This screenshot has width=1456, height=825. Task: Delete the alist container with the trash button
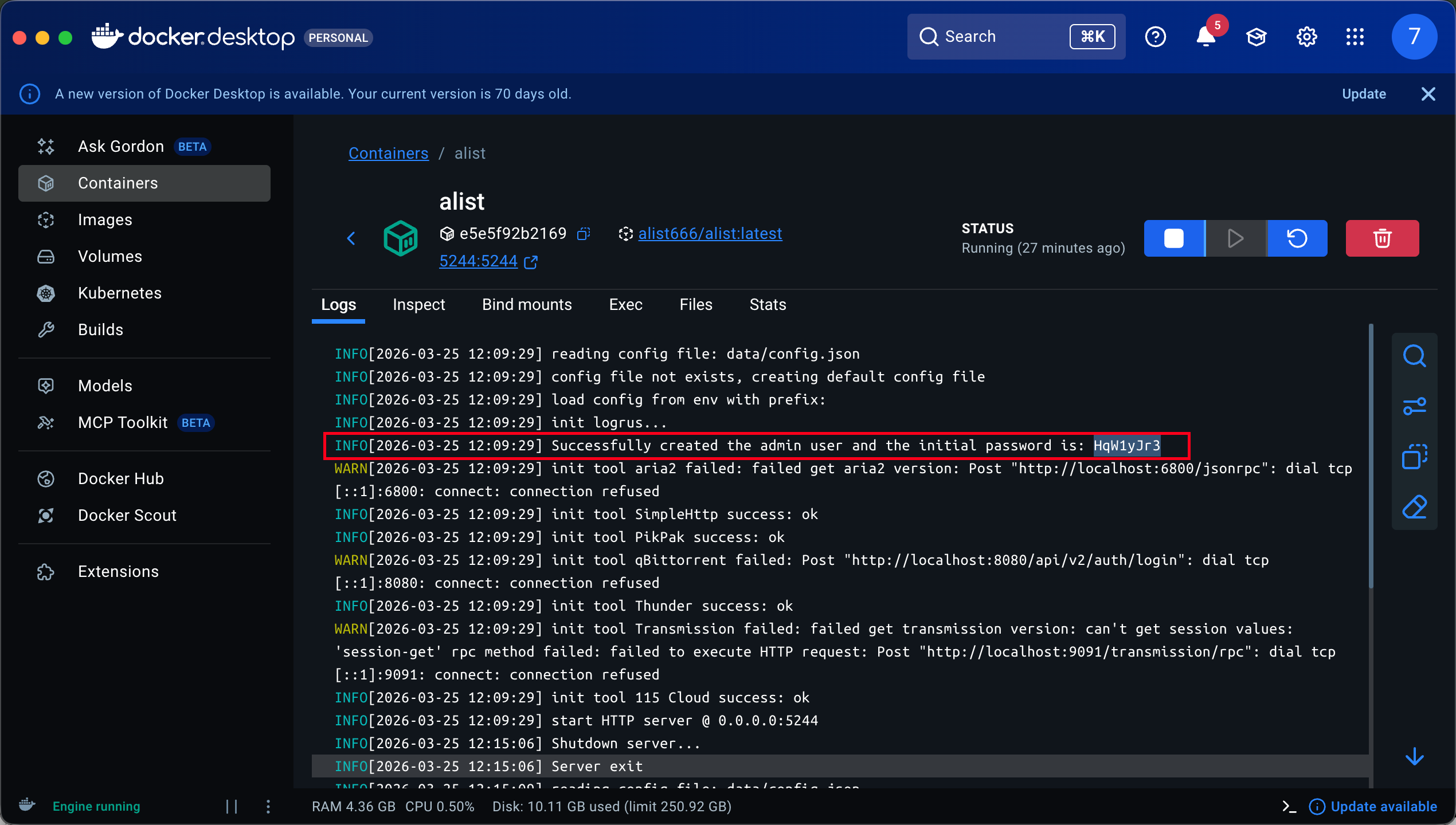click(x=1382, y=238)
